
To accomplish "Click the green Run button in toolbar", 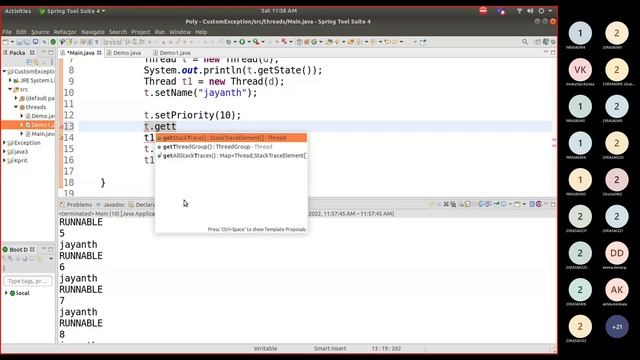I will click(242, 42).
